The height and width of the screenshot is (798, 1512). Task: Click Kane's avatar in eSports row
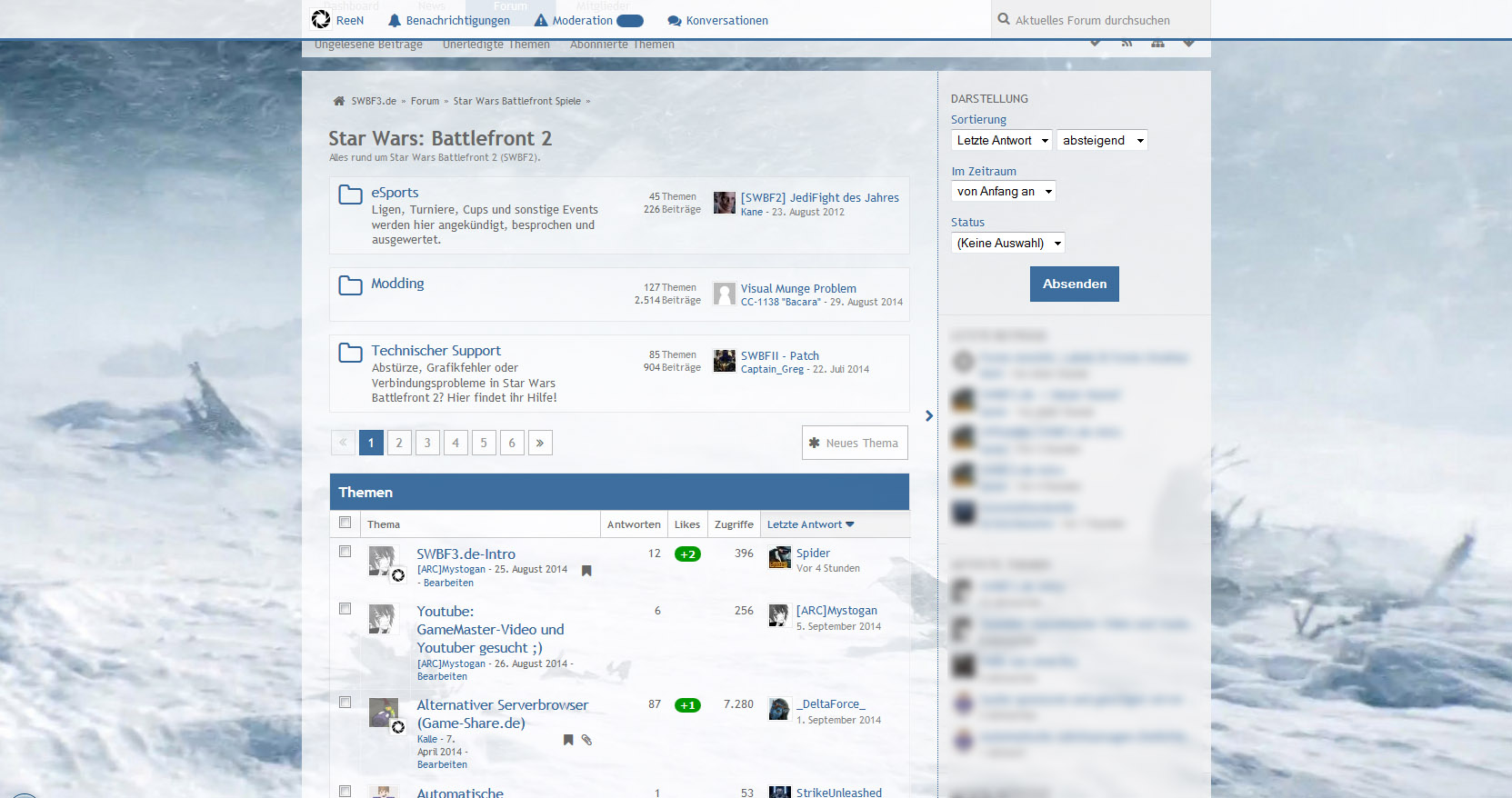(x=725, y=203)
